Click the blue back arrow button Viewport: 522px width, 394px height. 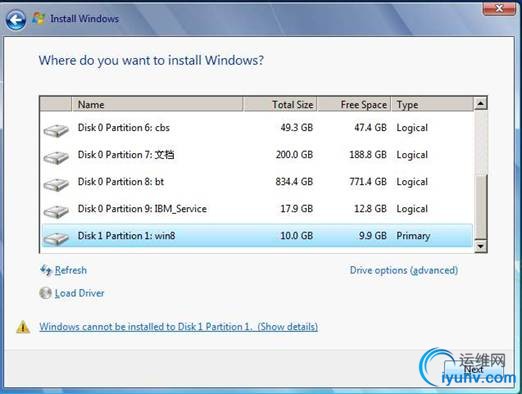pyautogui.click(x=16, y=19)
